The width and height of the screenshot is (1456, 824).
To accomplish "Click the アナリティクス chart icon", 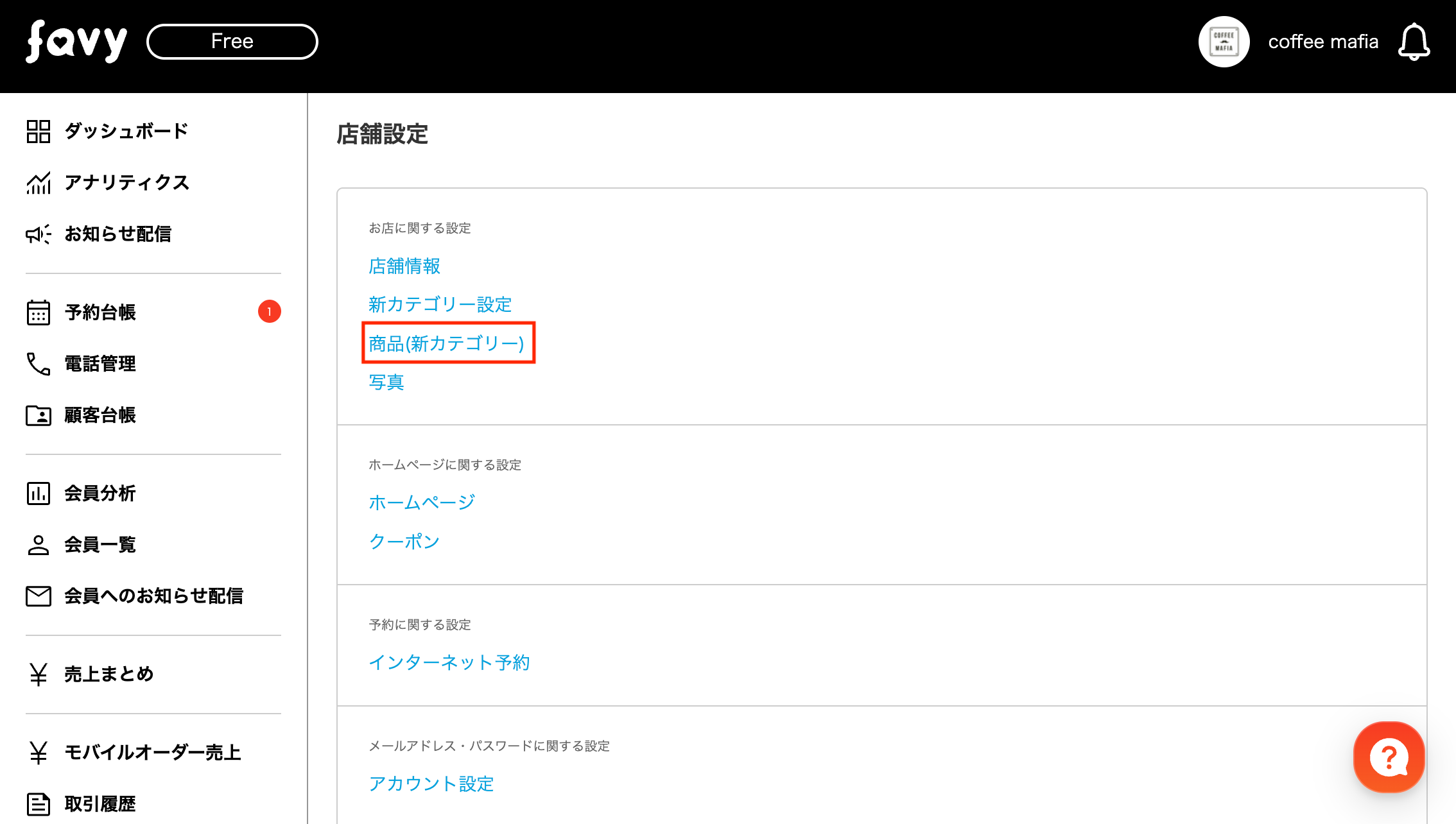I will click(39, 183).
